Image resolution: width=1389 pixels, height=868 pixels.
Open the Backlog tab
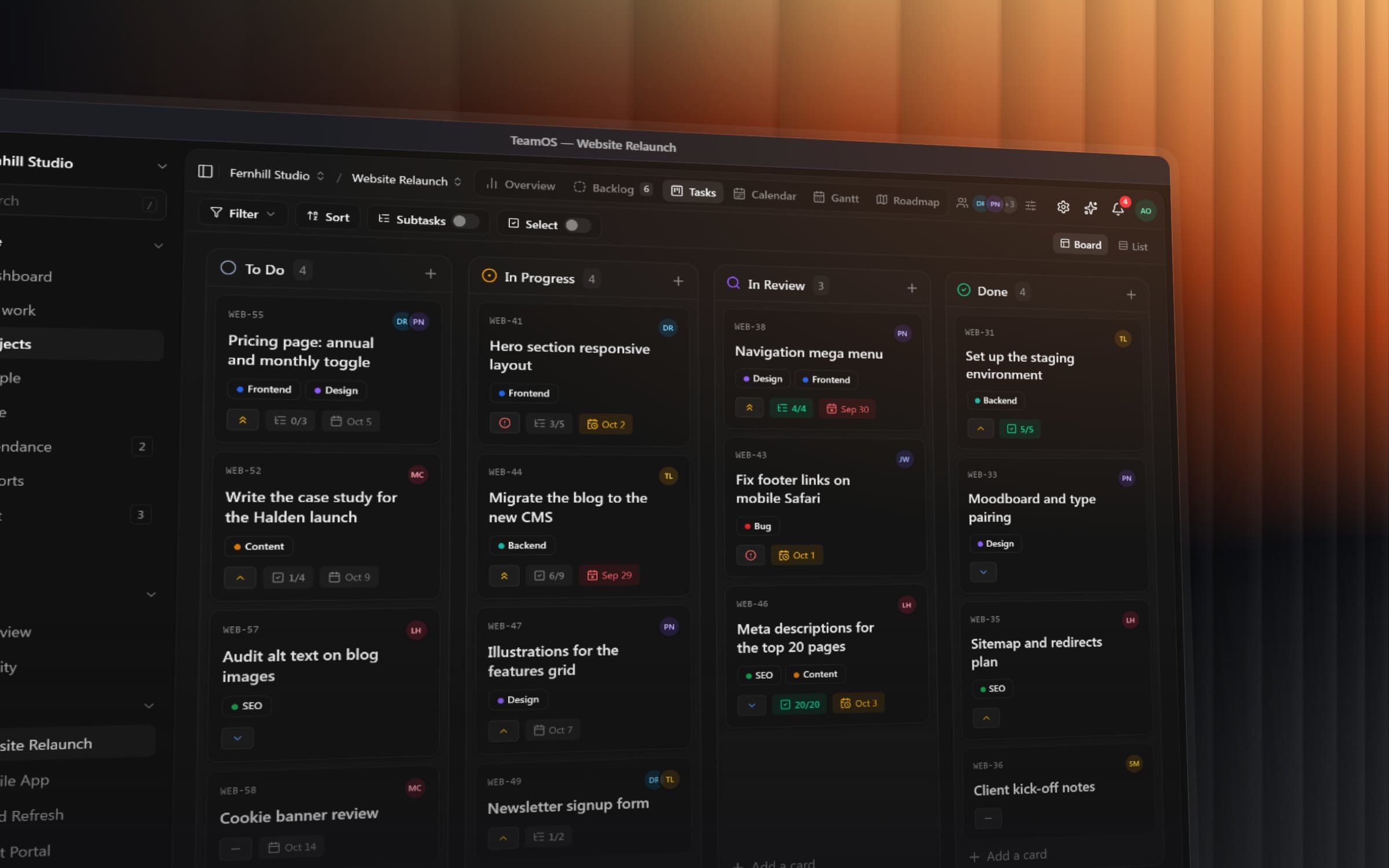click(x=613, y=189)
